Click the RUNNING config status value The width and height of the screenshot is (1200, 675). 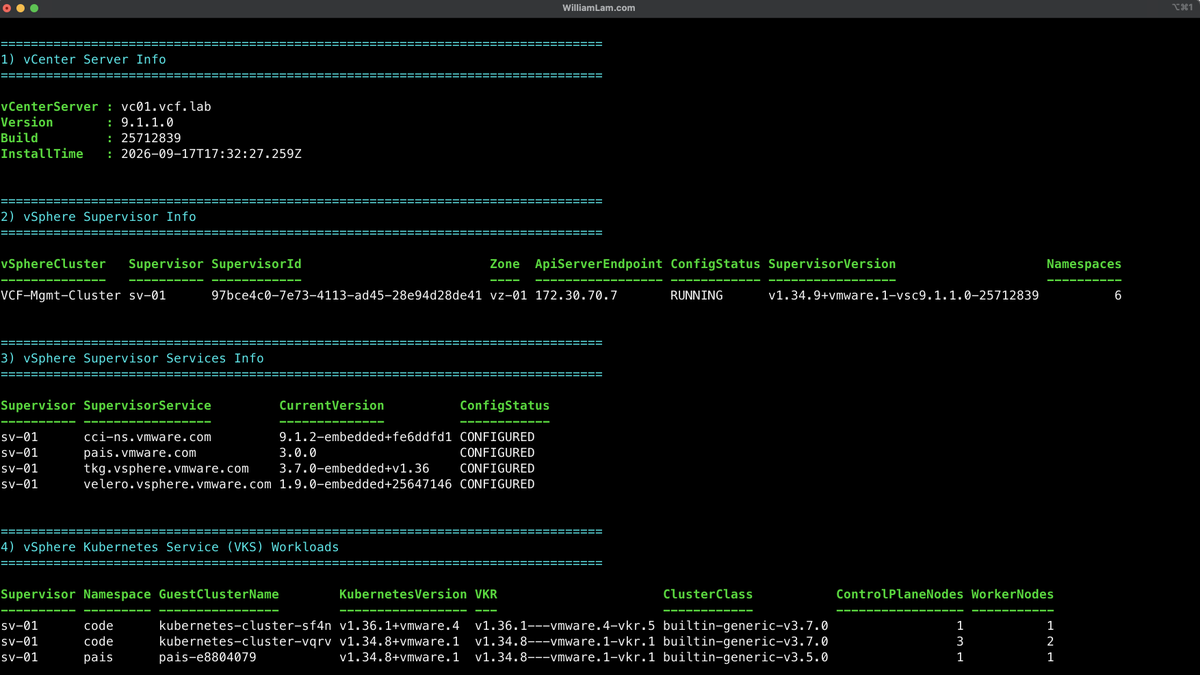tap(696, 296)
